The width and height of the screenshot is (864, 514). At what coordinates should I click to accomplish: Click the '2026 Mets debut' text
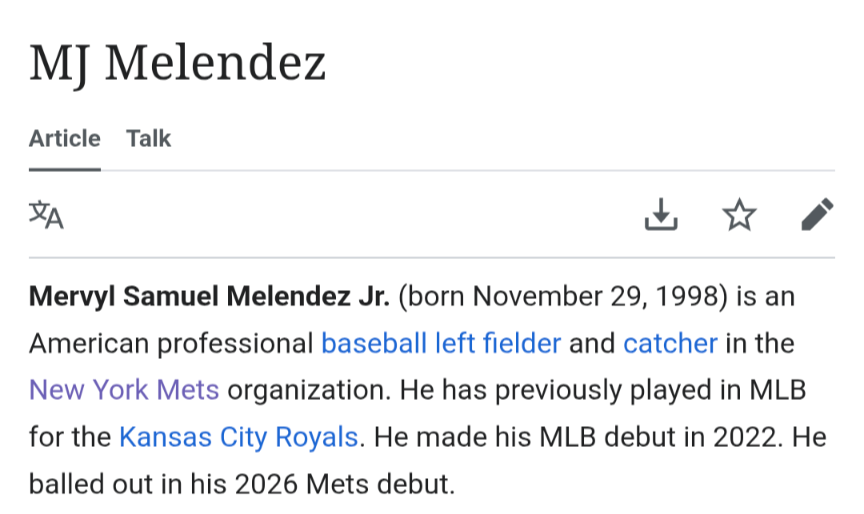point(343,484)
